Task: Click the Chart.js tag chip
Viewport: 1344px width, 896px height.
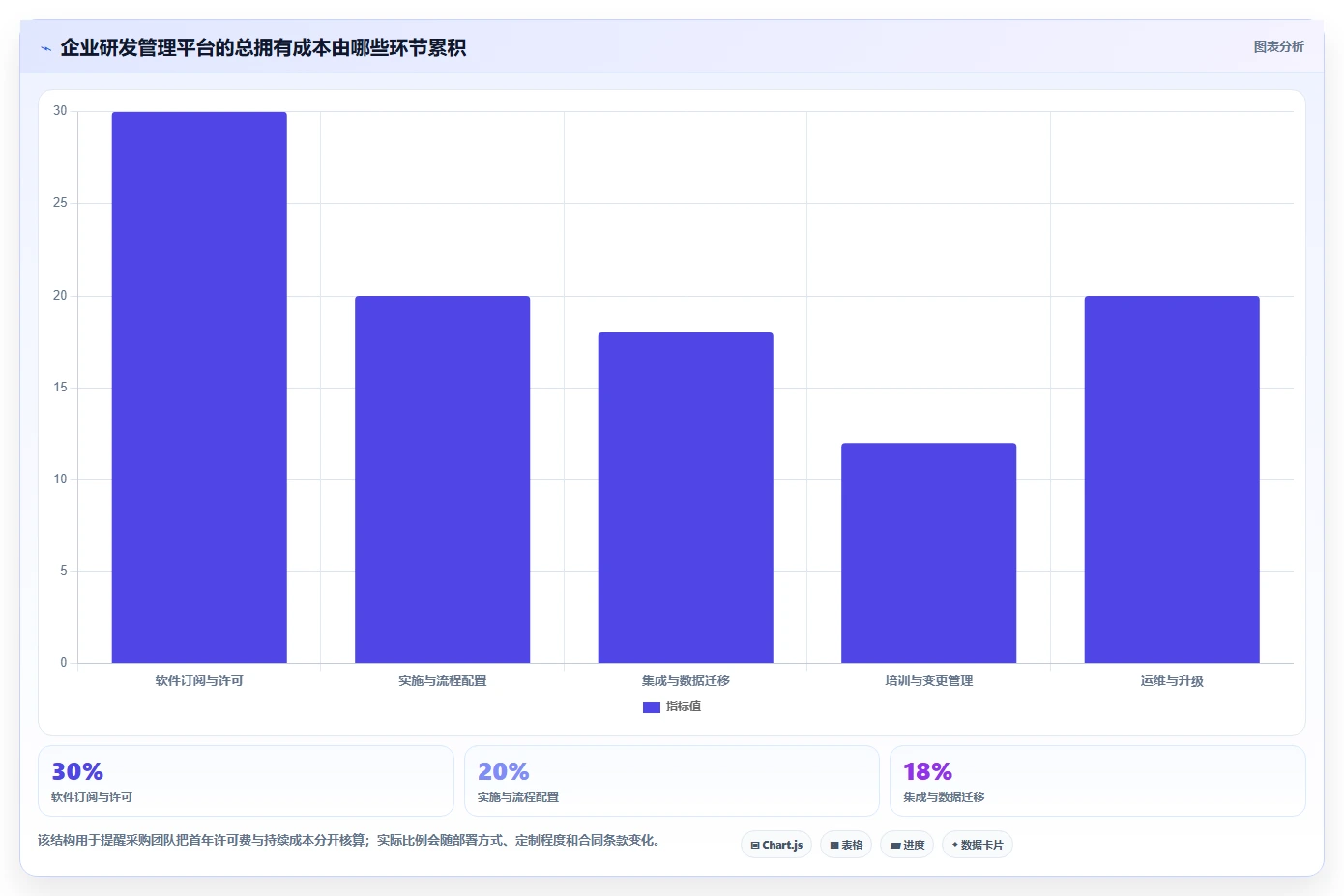Action: click(776, 845)
